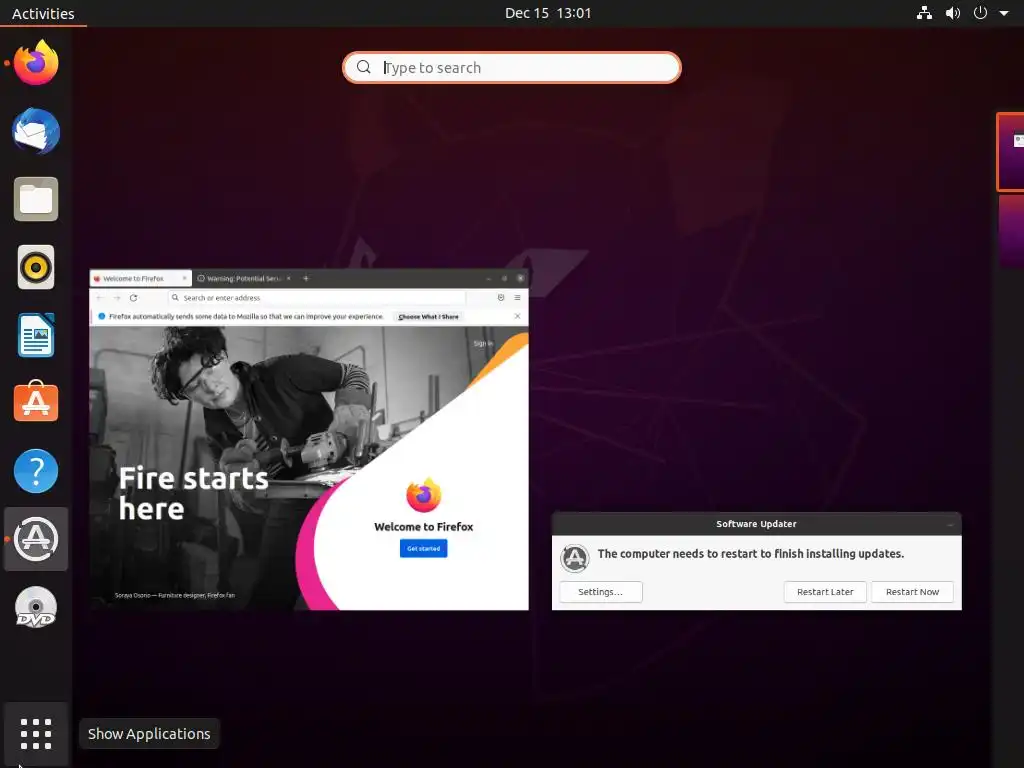
Task: Click the Show Applications grid button
Action: pos(36,734)
